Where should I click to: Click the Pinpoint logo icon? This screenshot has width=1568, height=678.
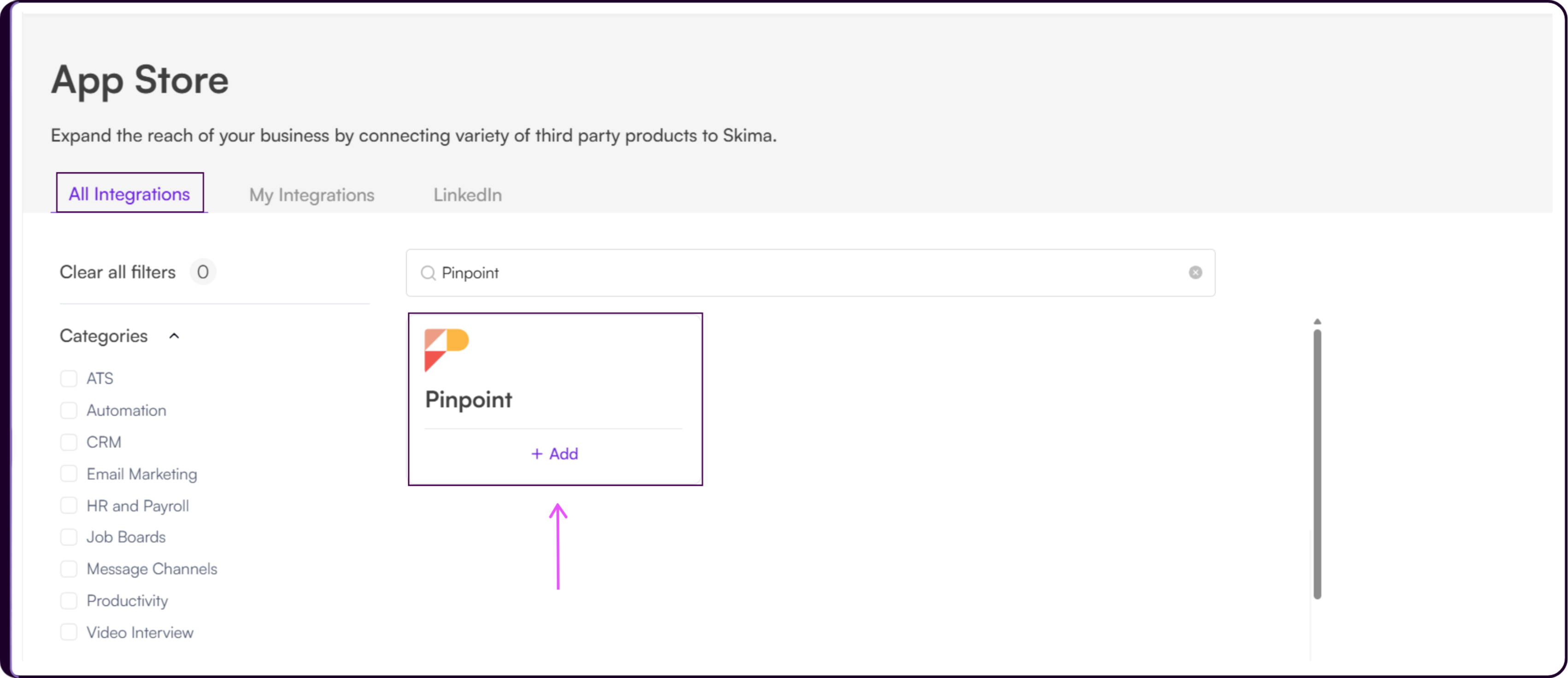pos(446,350)
